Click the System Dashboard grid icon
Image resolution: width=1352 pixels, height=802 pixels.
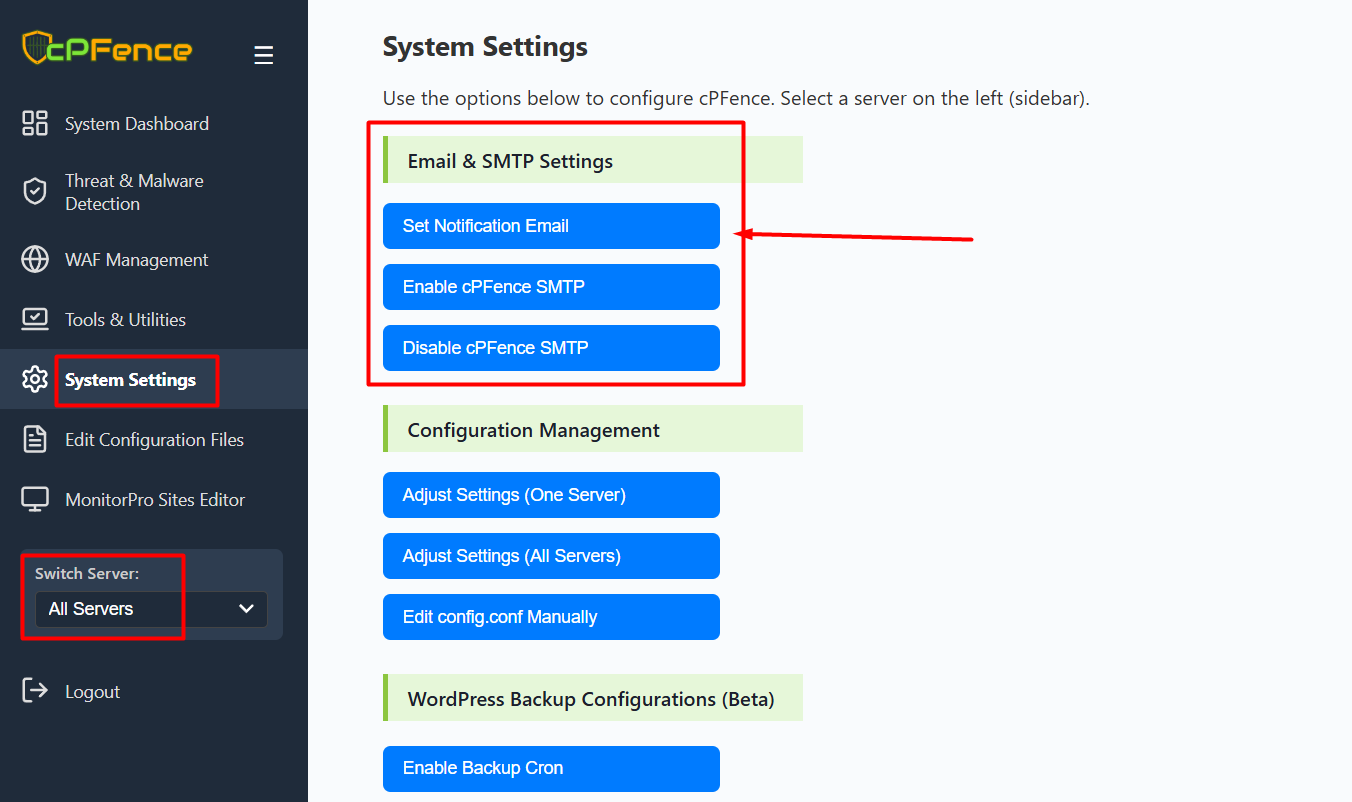click(35, 124)
